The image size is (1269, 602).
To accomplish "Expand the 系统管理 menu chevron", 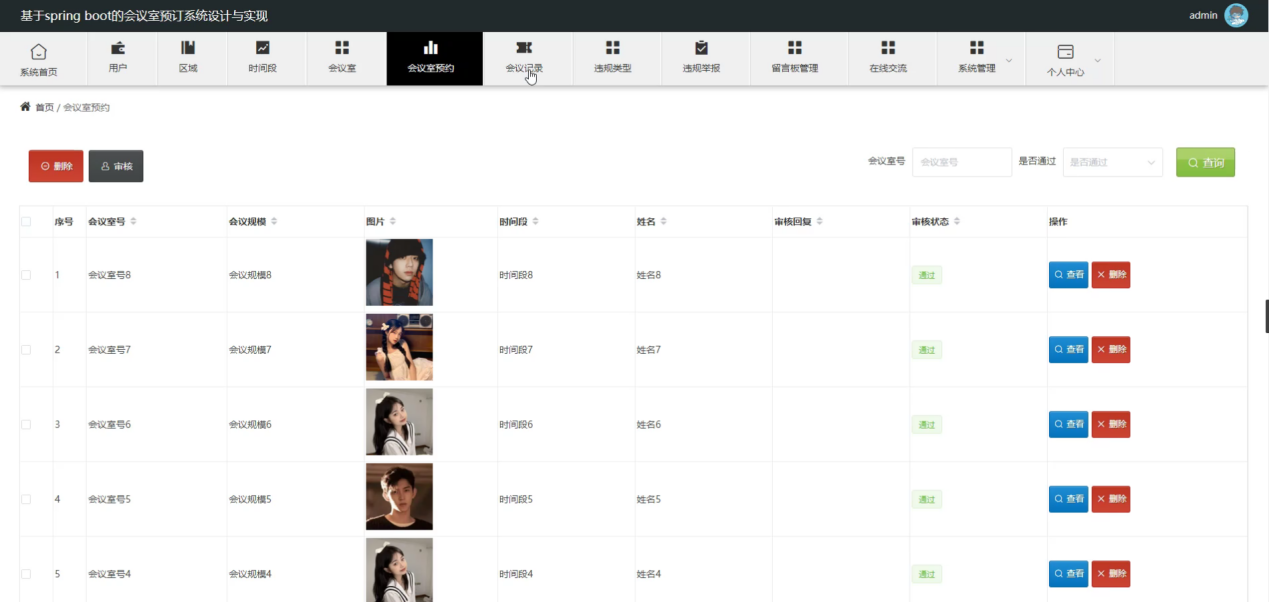I will tap(1009, 60).
